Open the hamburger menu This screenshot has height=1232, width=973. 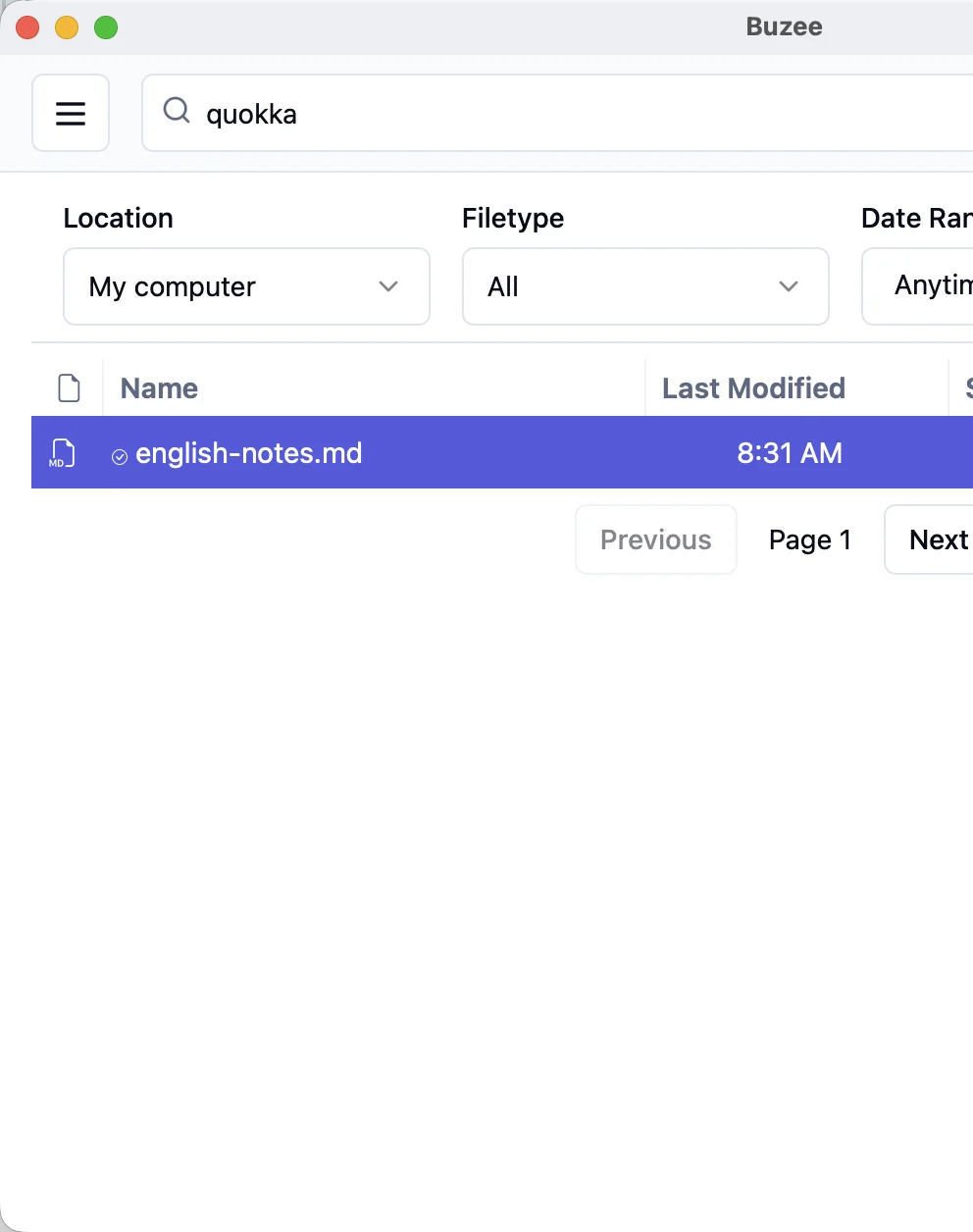(x=71, y=113)
